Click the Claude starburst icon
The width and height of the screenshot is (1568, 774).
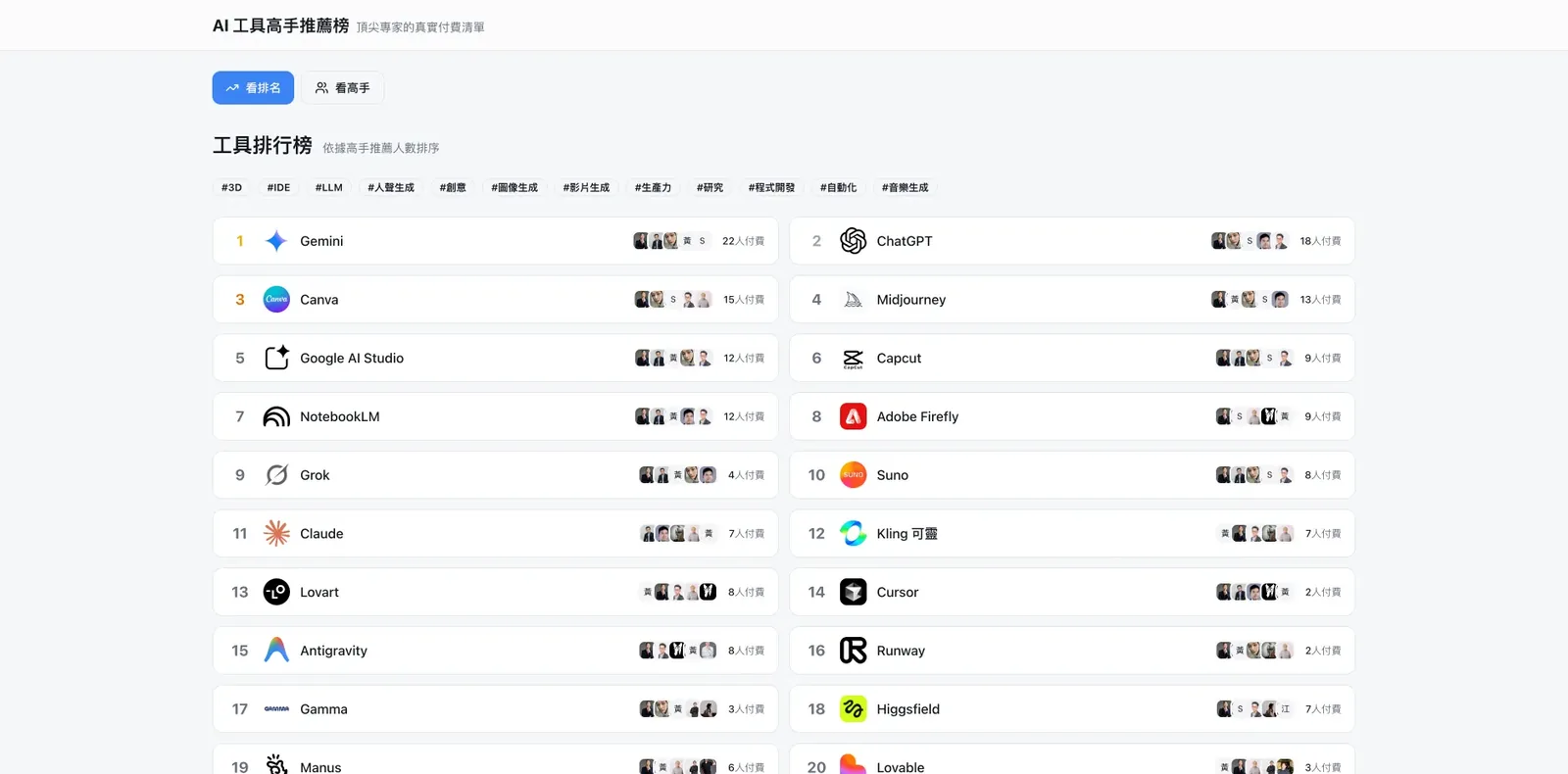pos(276,533)
